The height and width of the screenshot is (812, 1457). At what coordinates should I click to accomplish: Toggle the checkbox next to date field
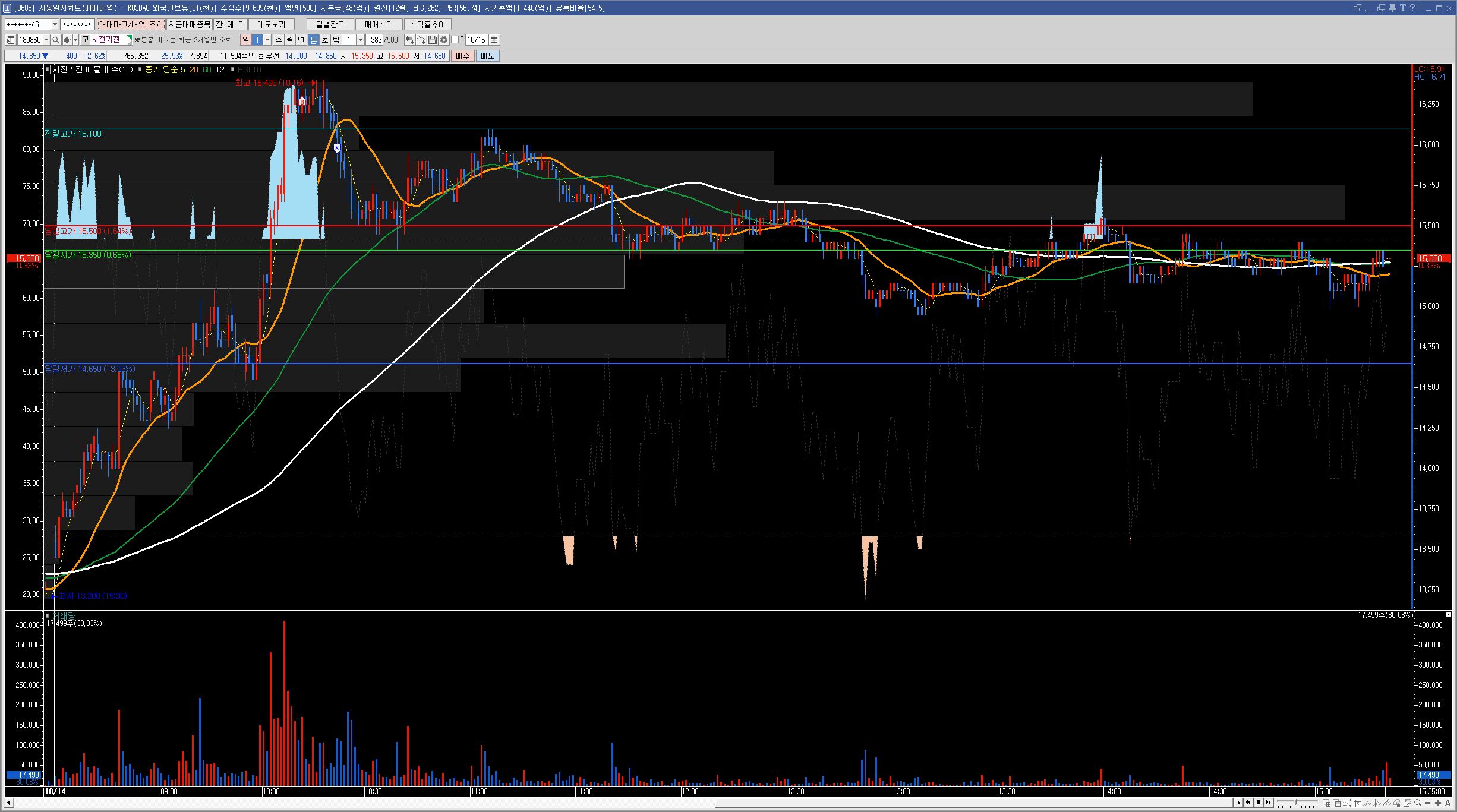point(455,40)
